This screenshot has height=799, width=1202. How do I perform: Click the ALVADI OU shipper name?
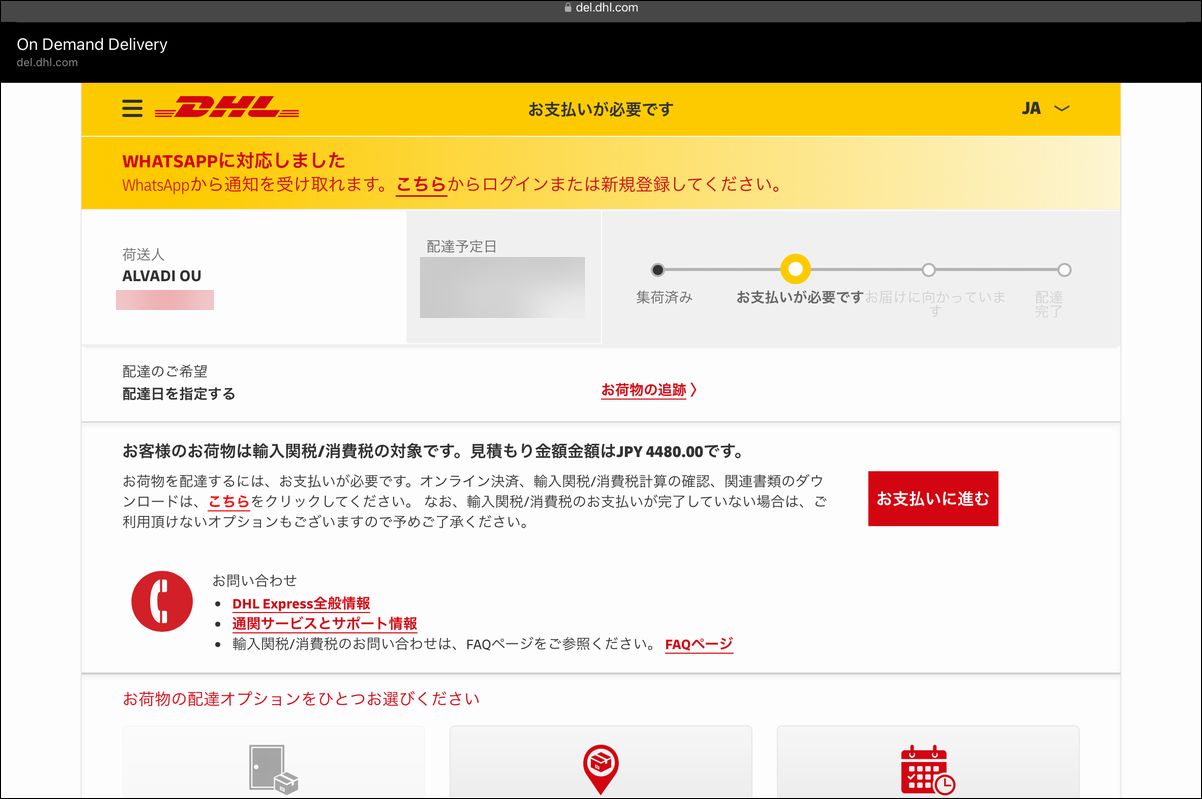(162, 276)
